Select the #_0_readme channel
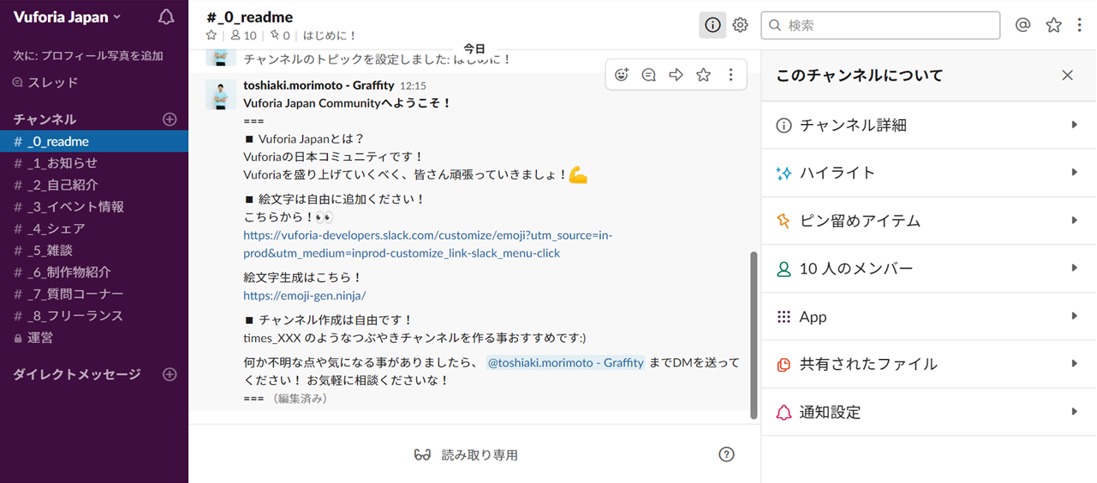Screen dimensions: 1097x483 [94, 141]
